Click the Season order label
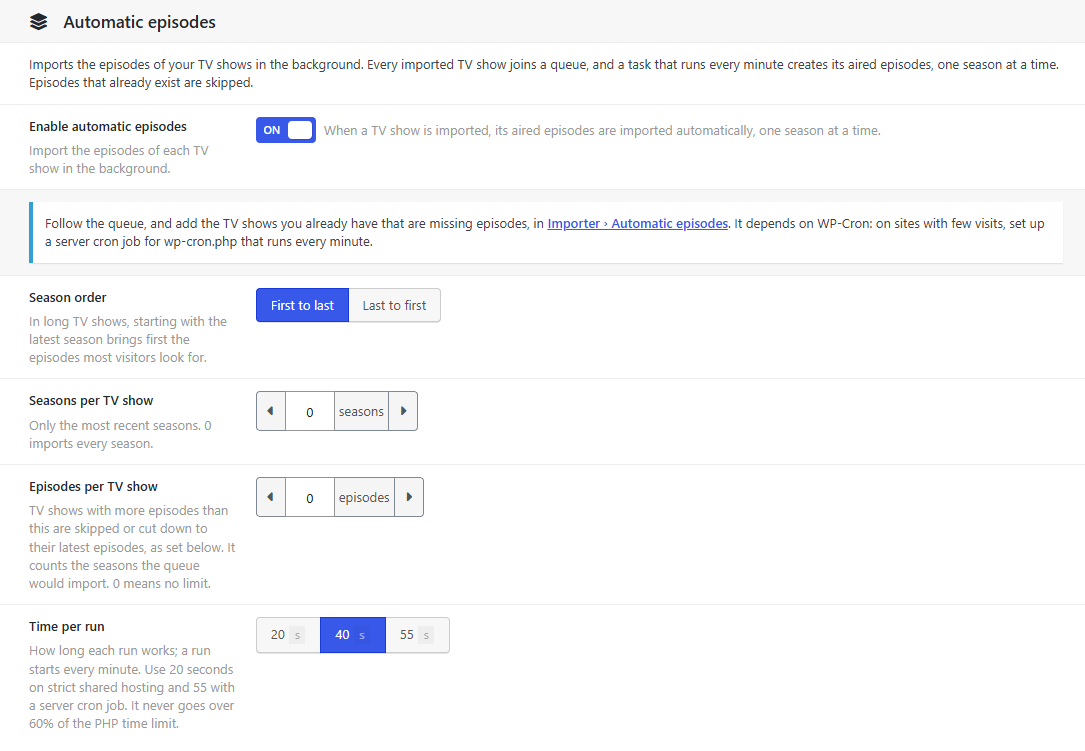The height and width of the screenshot is (751, 1085). pyautogui.click(x=68, y=298)
